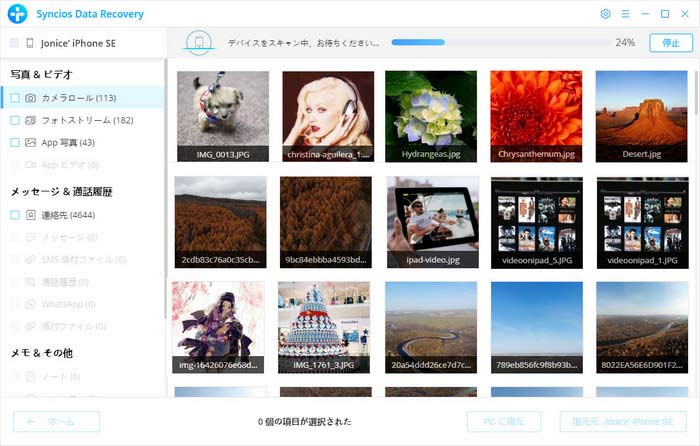Open the settings gear icon
This screenshot has height=446, width=700.
click(605, 14)
